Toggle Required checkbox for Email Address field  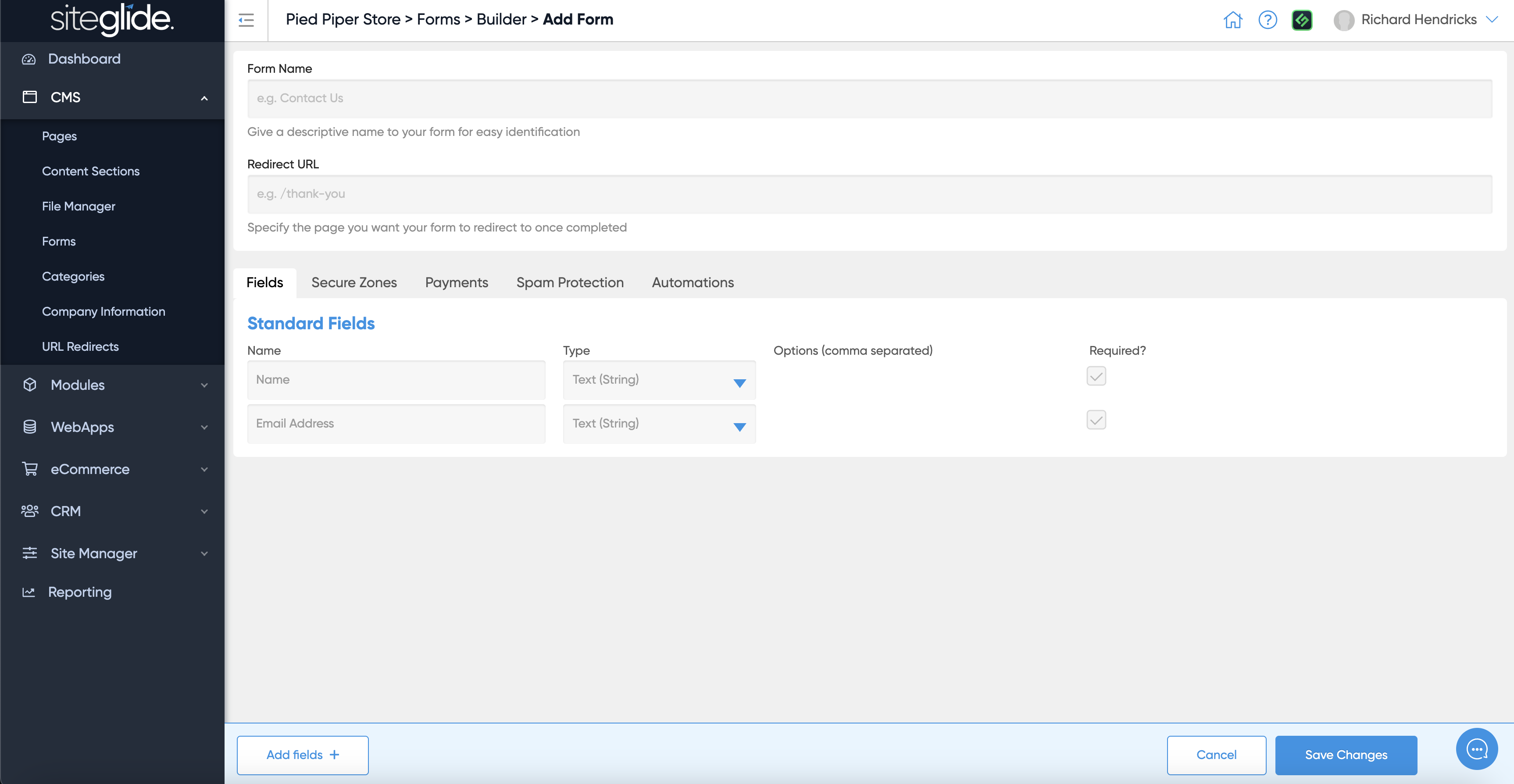[1096, 420]
